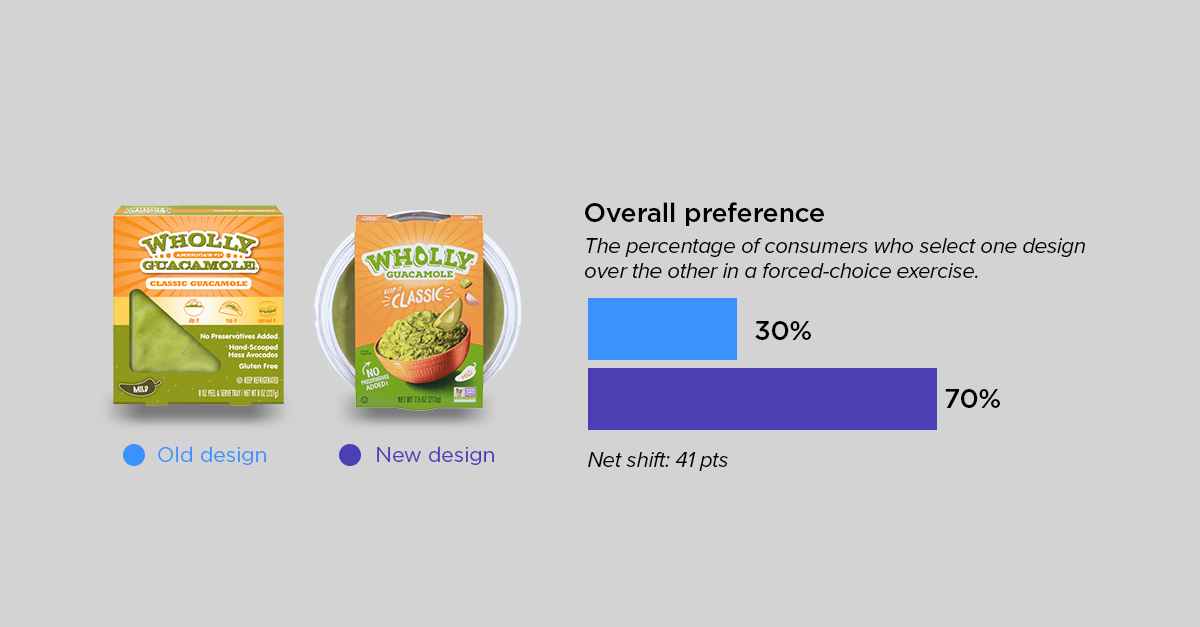Click the blue 30% preference bar

662,329
